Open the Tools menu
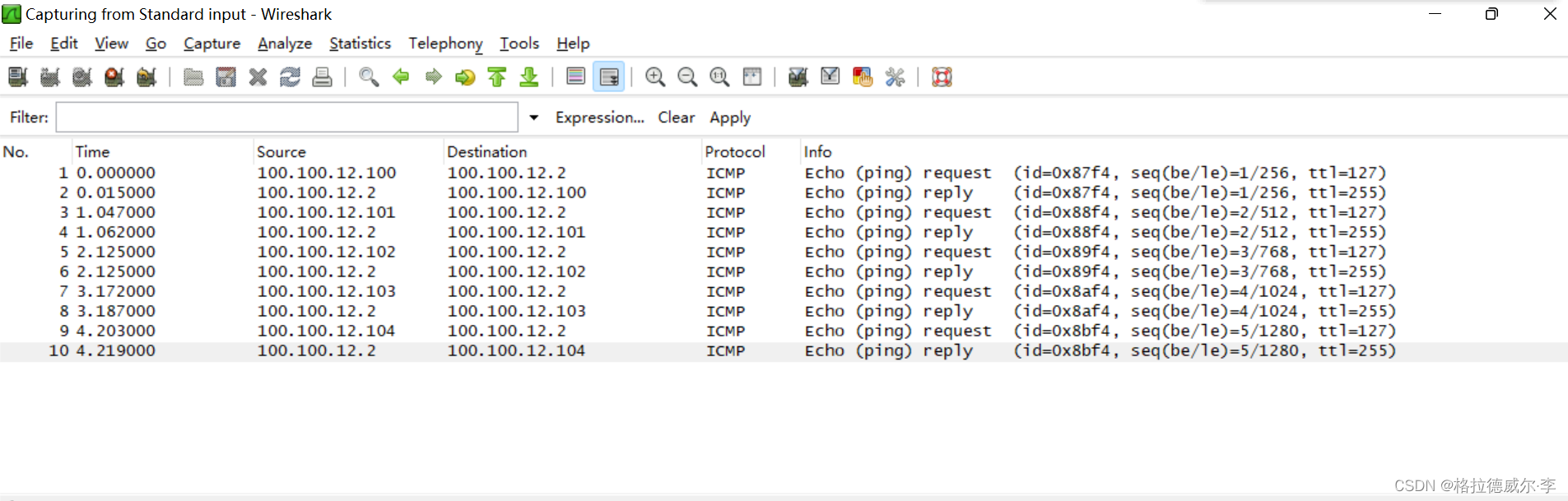The image size is (1568, 501). pos(519,44)
